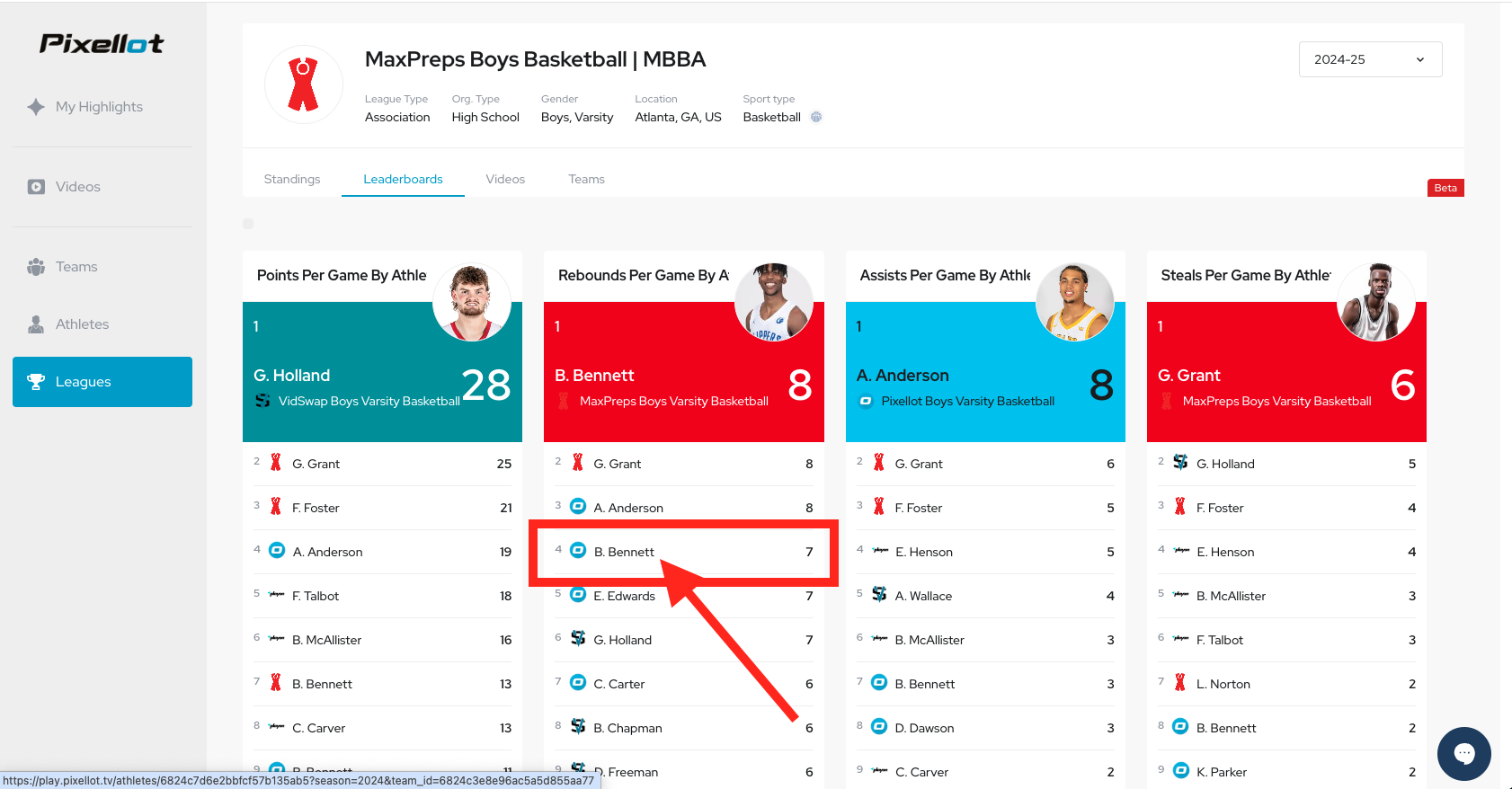
Task: Click E. Edwards in Rebounds list
Action: 625,596
